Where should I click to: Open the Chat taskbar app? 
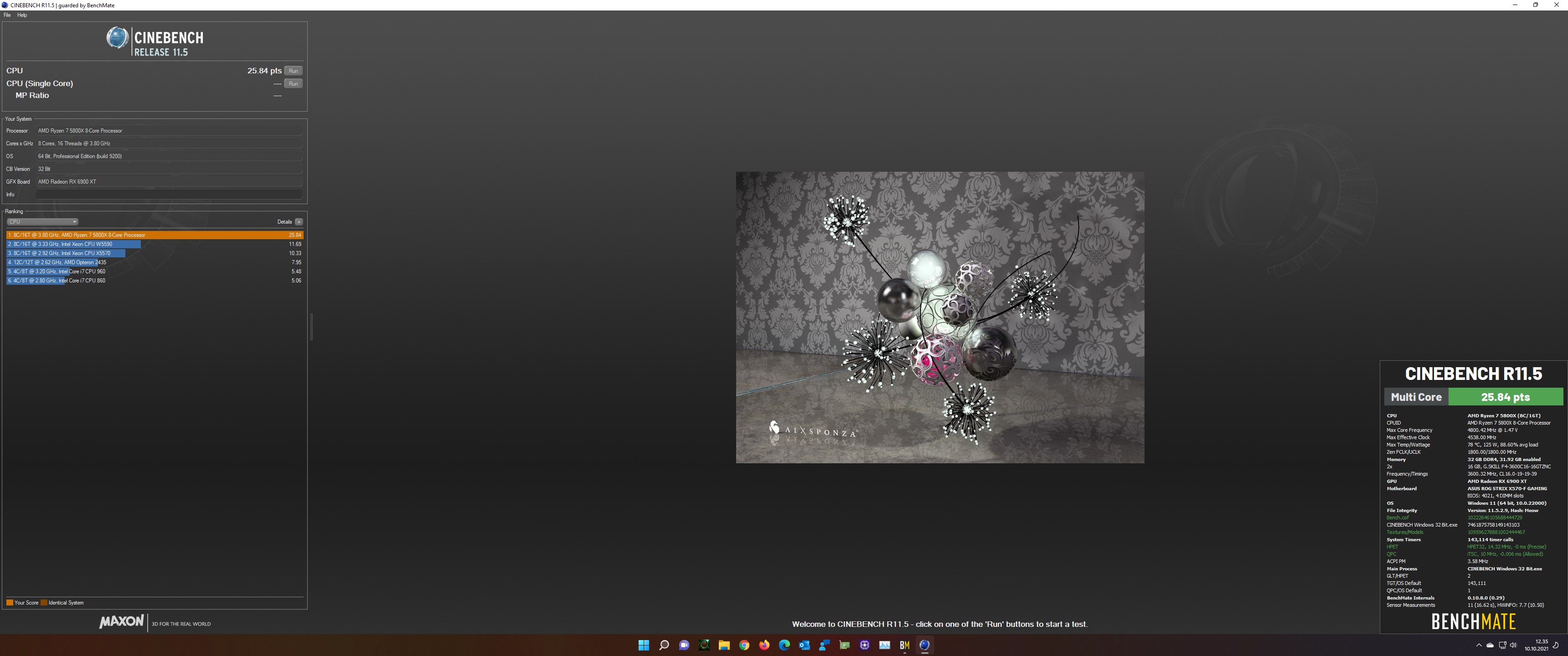tap(684, 645)
